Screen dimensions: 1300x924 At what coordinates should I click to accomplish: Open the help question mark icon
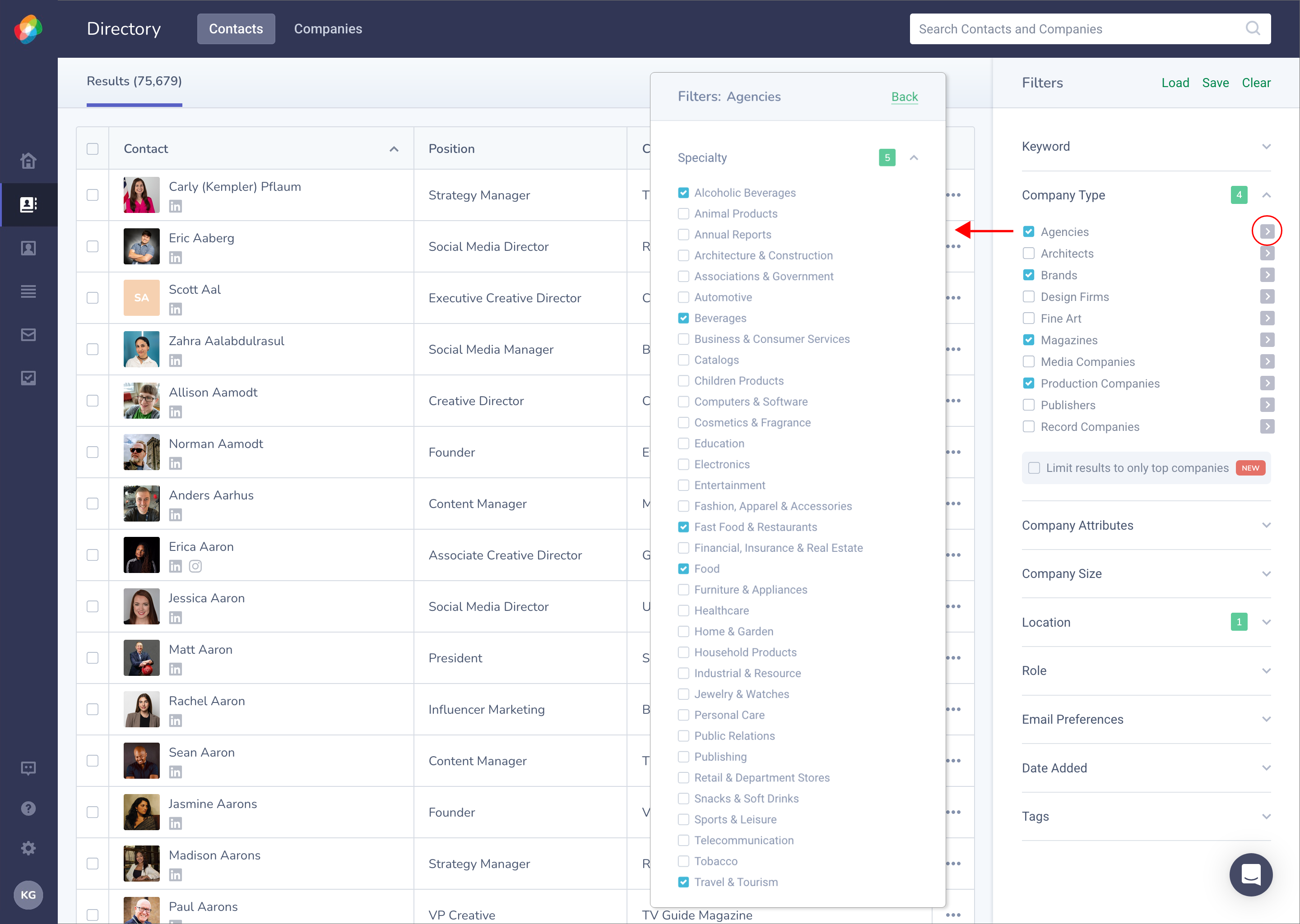[28, 808]
